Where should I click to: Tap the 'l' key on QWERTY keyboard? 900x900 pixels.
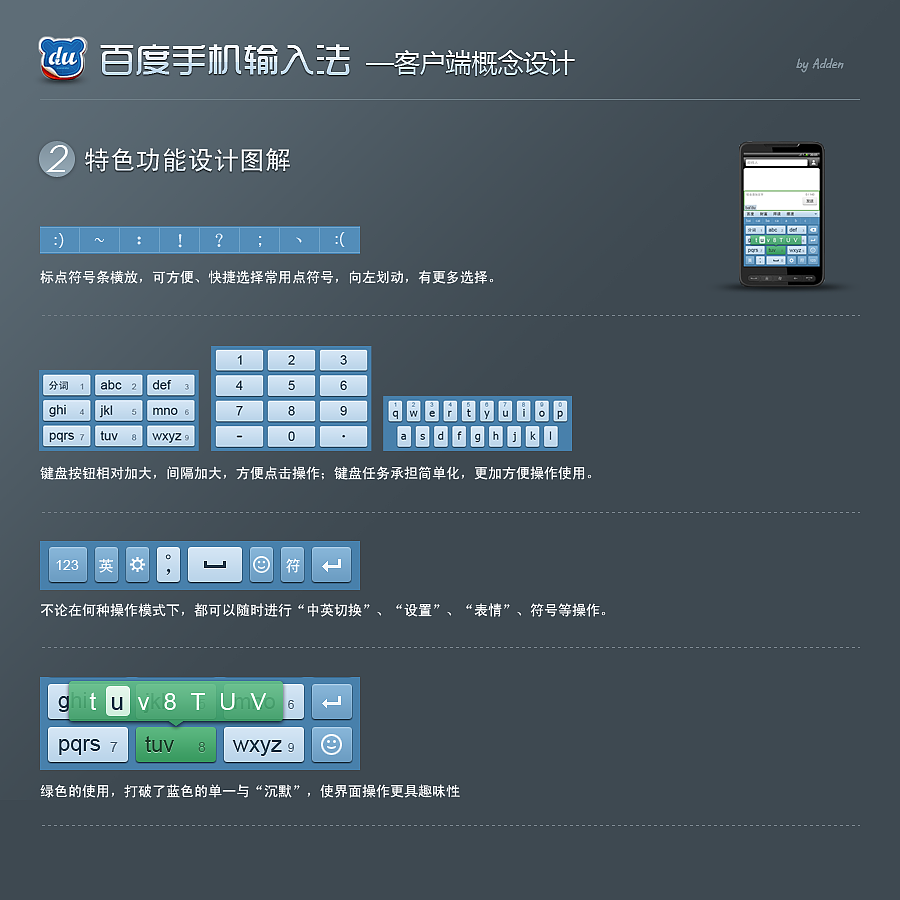551,436
